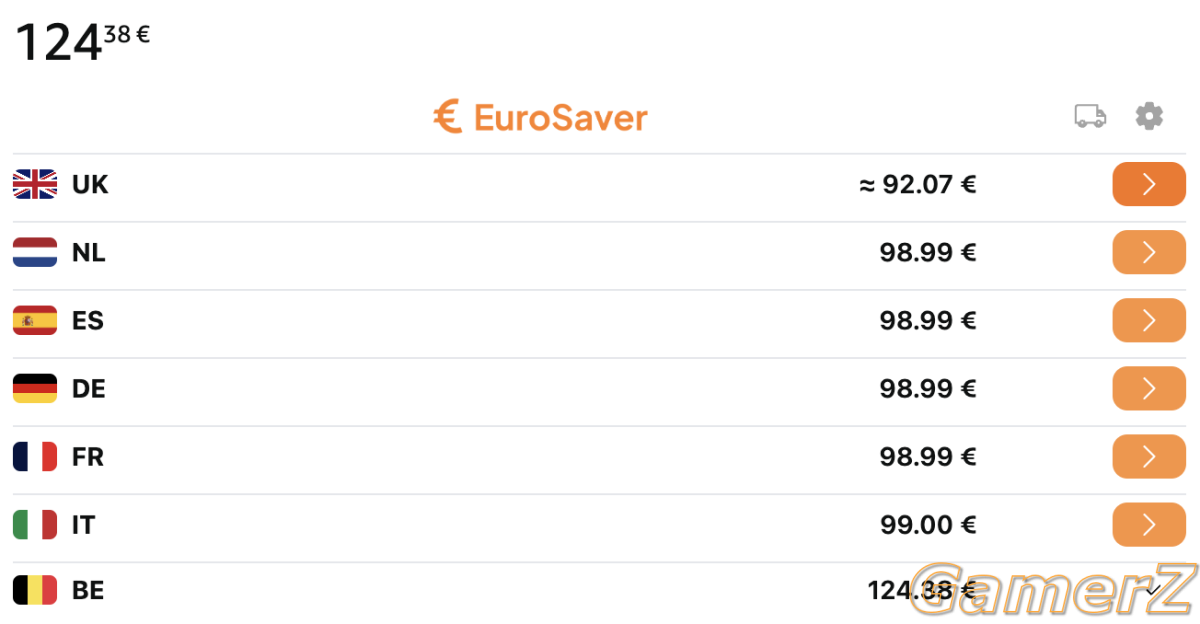Select the Italy flag icon
The height and width of the screenshot is (624, 1200).
pos(35,524)
